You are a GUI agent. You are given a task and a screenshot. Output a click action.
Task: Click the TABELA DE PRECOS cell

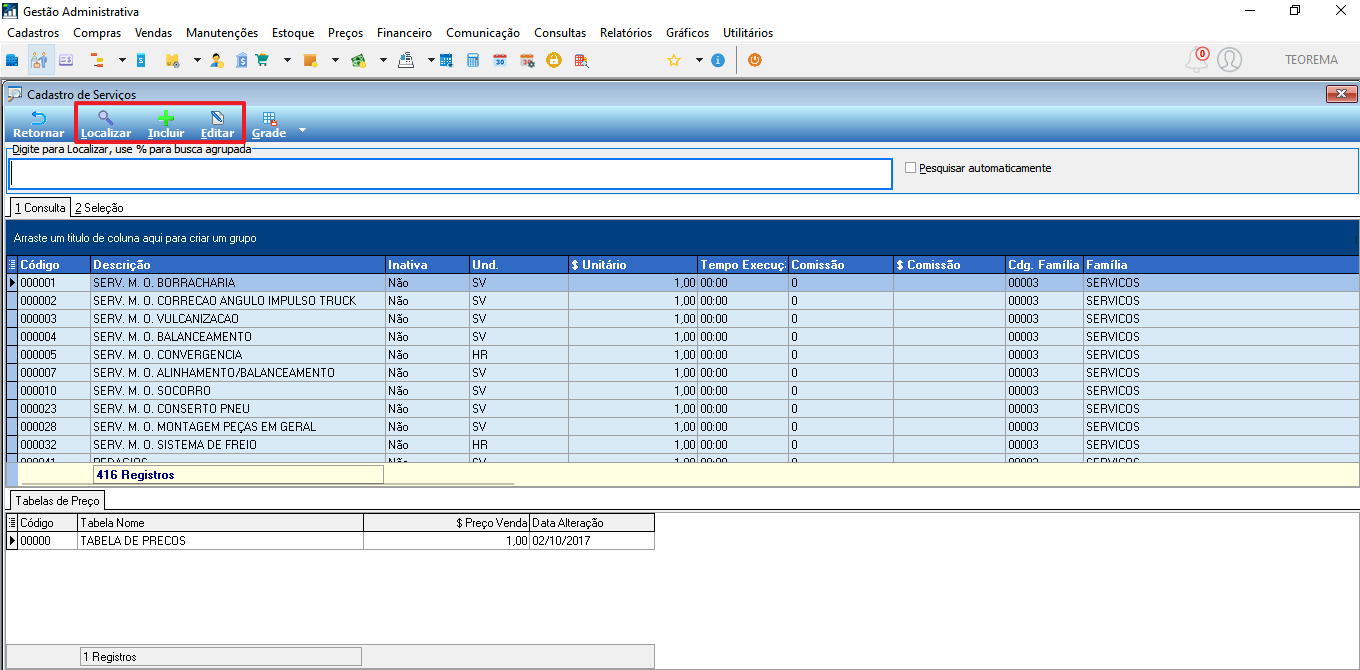pyautogui.click(x=220, y=541)
